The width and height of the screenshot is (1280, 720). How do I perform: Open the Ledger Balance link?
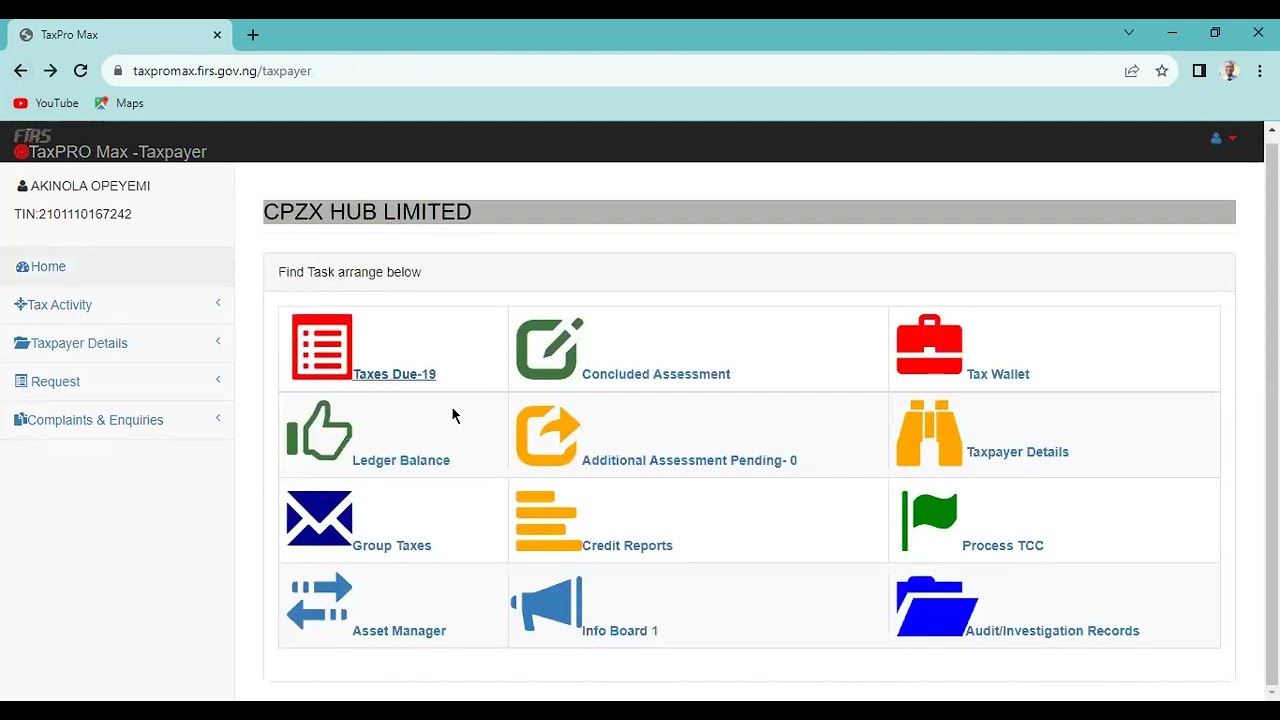(x=401, y=460)
